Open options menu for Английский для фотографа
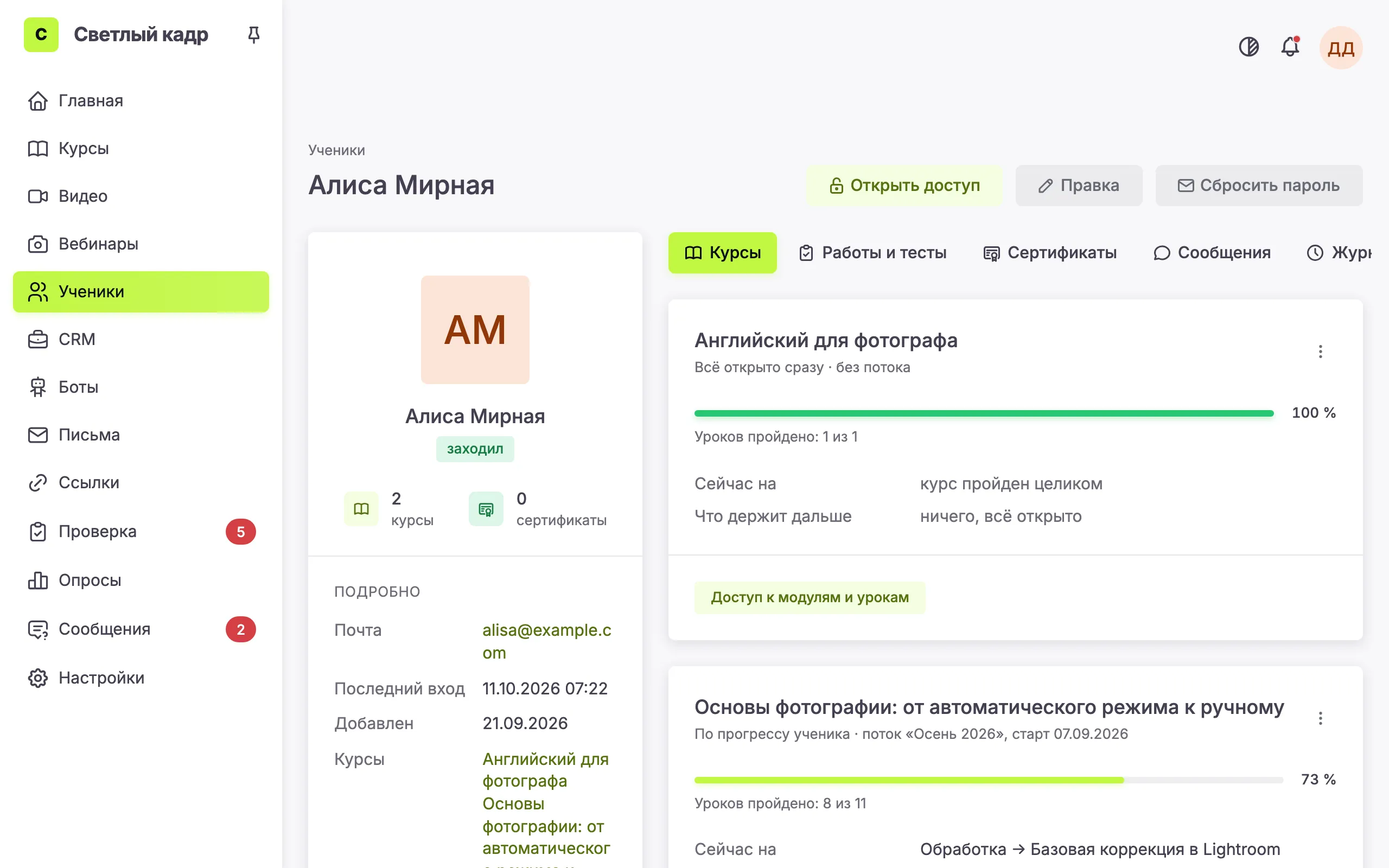The height and width of the screenshot is (868, 1389). click(1320, 352)
